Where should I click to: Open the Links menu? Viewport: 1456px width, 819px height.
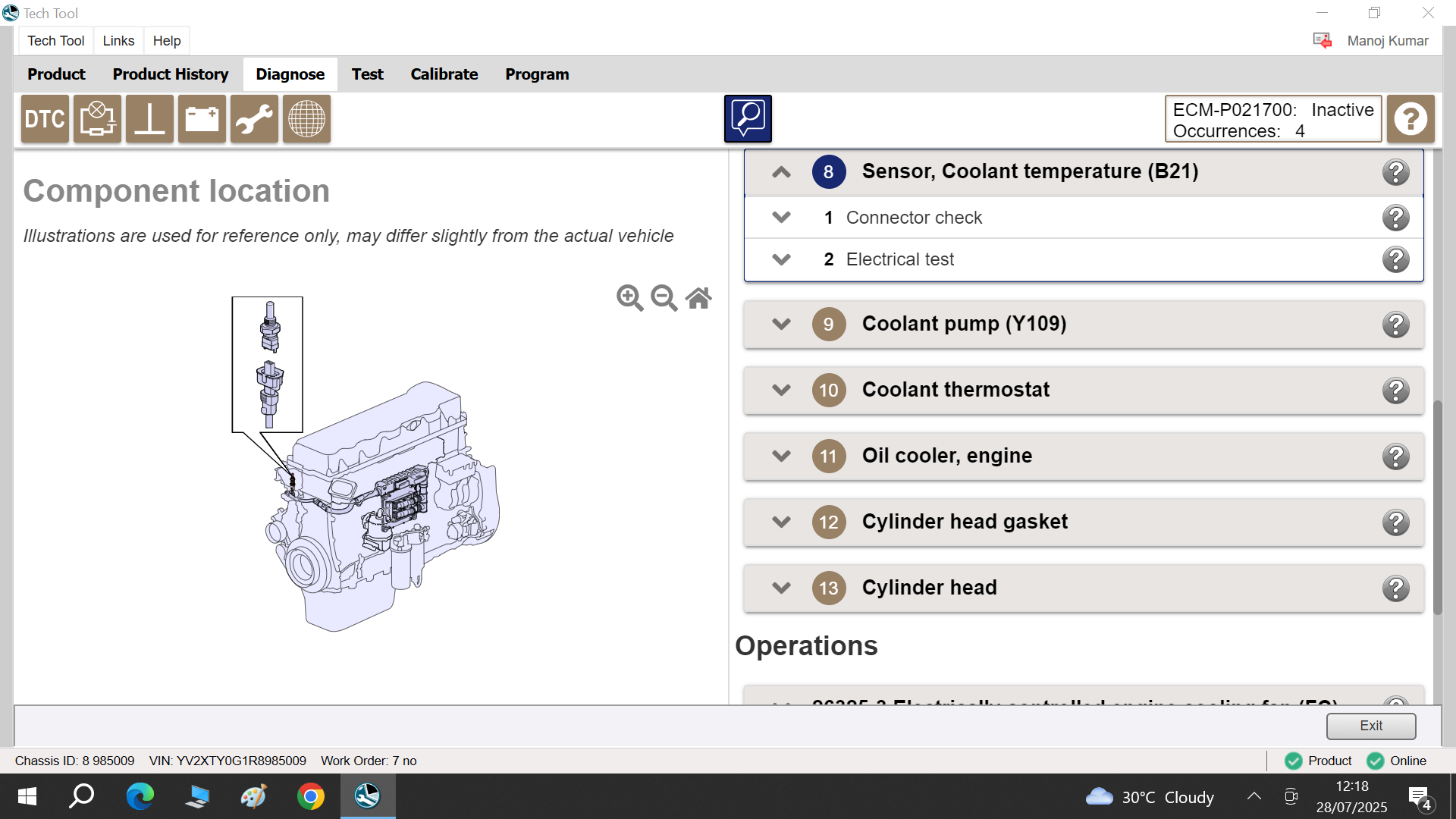tap(118, 41)
